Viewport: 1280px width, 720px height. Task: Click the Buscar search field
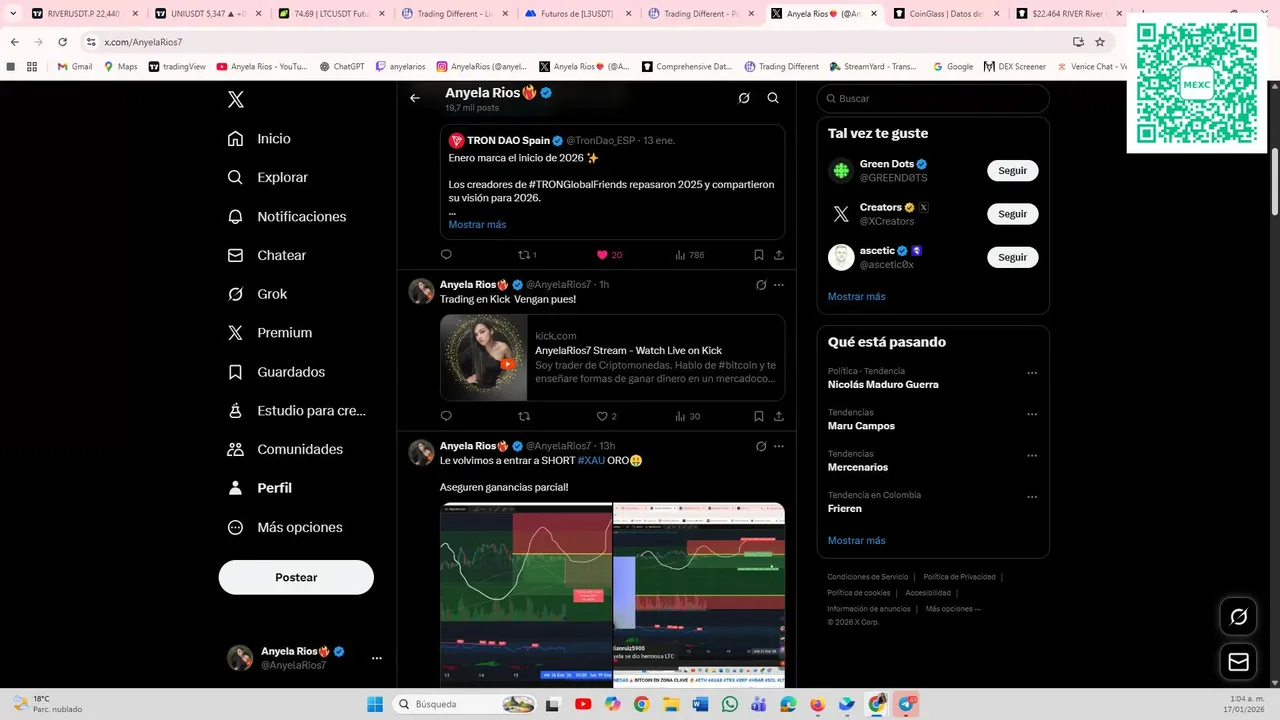(933, 98)
